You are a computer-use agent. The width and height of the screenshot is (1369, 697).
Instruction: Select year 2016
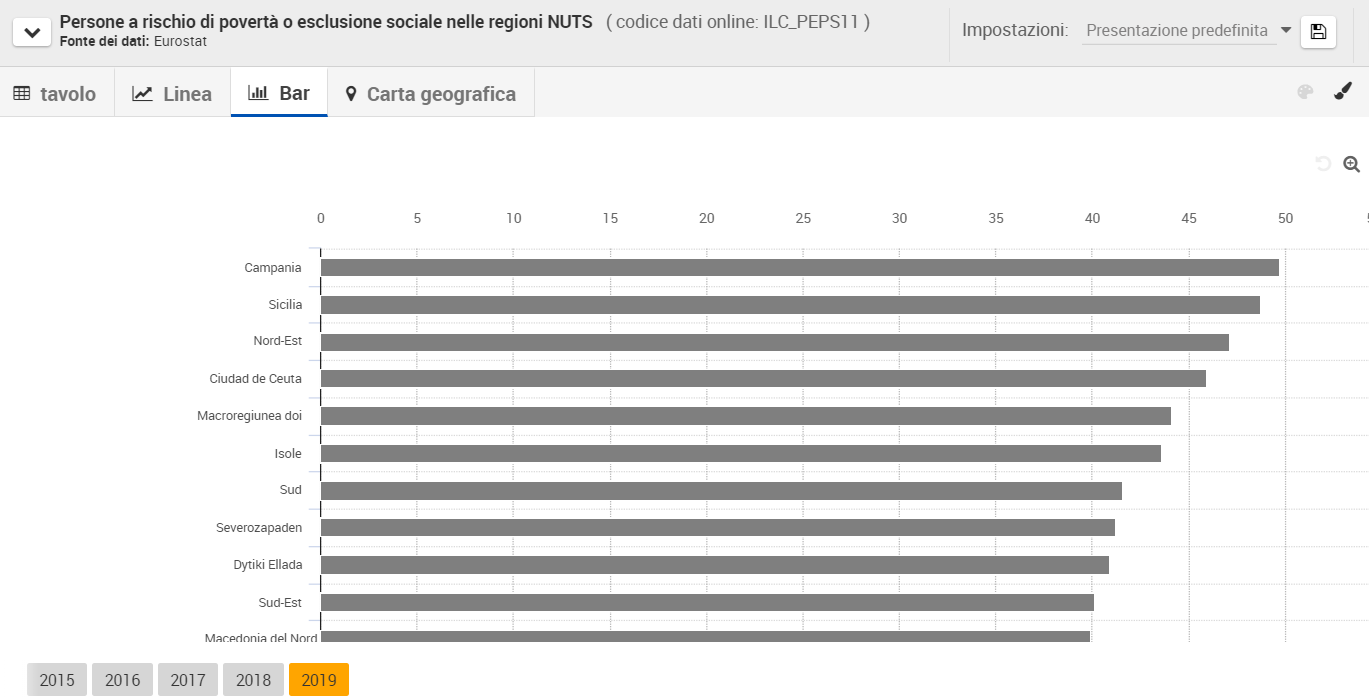pyautogui.click(x=122, y=680)
